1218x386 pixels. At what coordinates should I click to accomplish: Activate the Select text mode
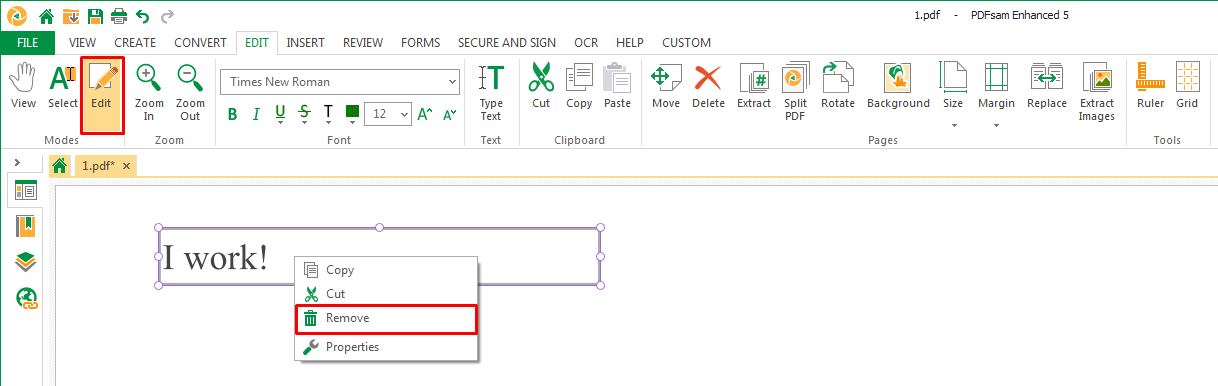62,86
